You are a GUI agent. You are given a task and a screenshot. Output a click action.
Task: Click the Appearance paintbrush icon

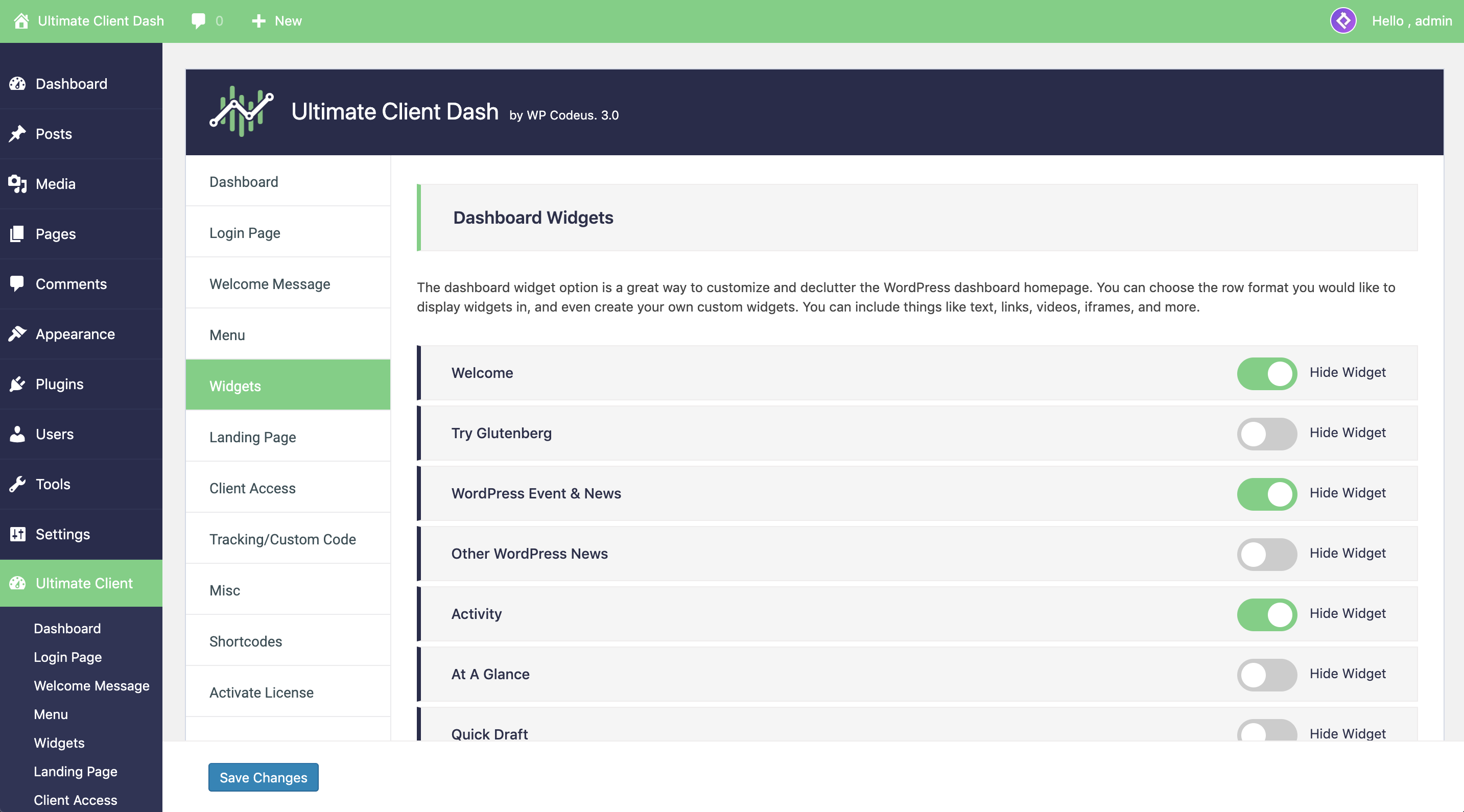point(17,334)
